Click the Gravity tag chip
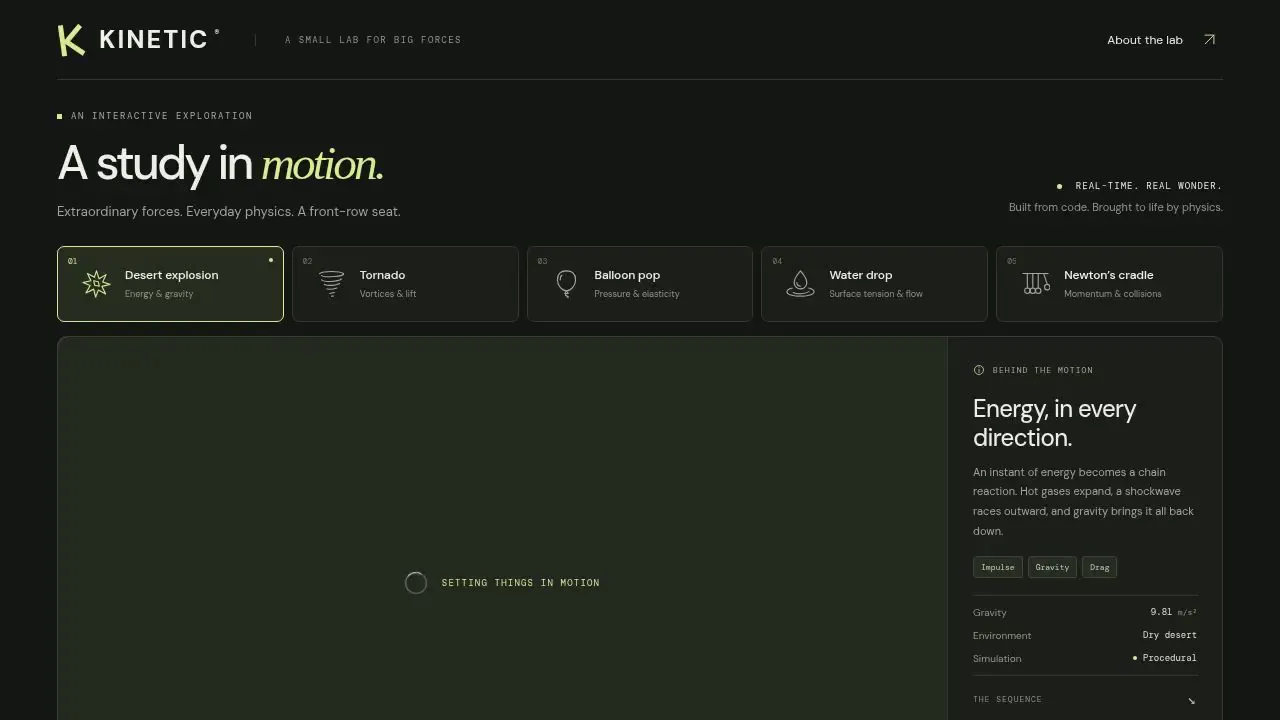1280x720 pixels. click(1052, 567)
